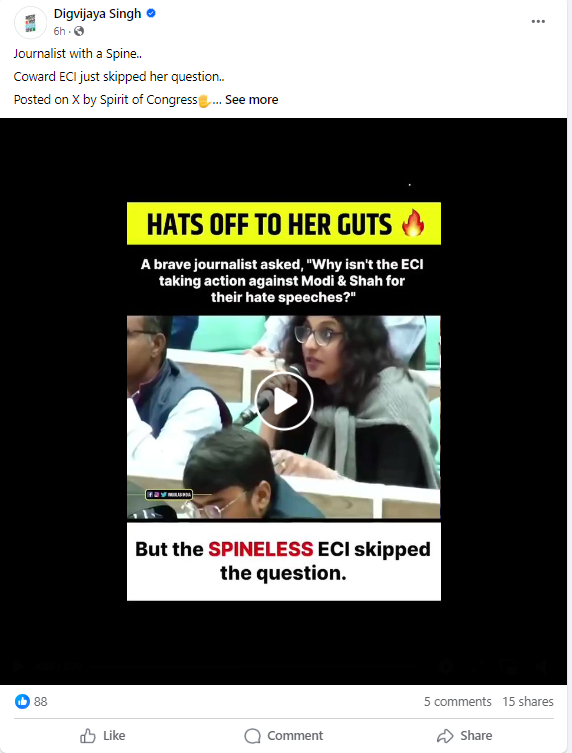The height and width of the screenshot is (753, 572).
Task: Open the Digvijaya Singh name link
Action: click(x=97, y=14)
